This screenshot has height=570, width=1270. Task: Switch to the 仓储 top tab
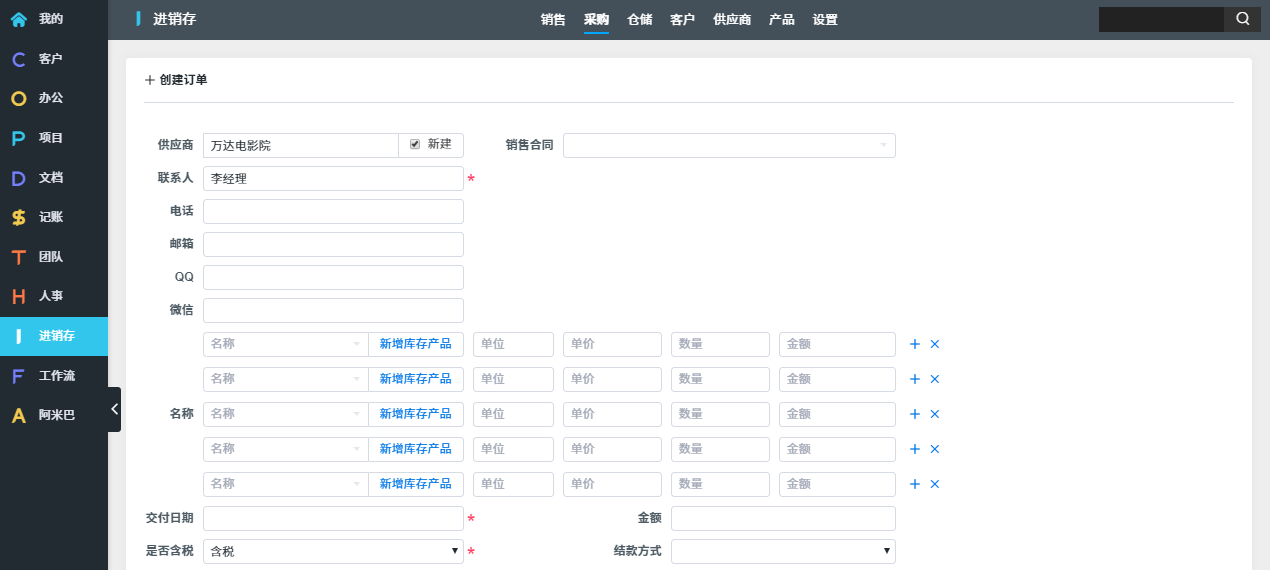click(x=639, y=19)
